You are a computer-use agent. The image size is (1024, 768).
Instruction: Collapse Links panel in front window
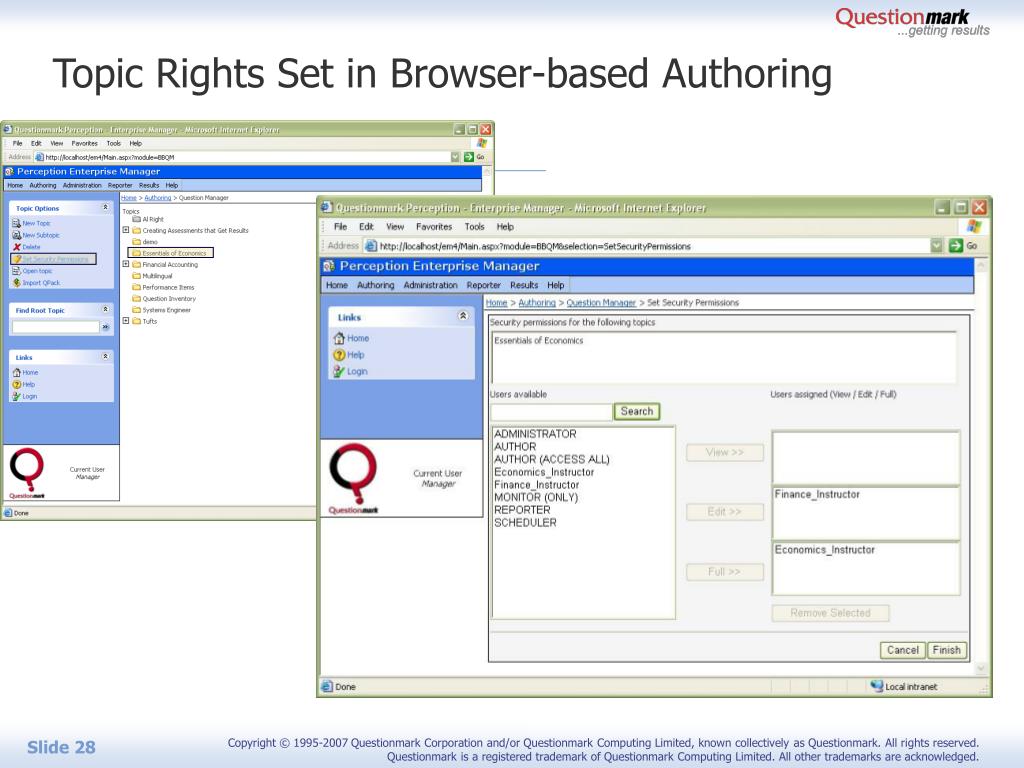click(463, 316)
